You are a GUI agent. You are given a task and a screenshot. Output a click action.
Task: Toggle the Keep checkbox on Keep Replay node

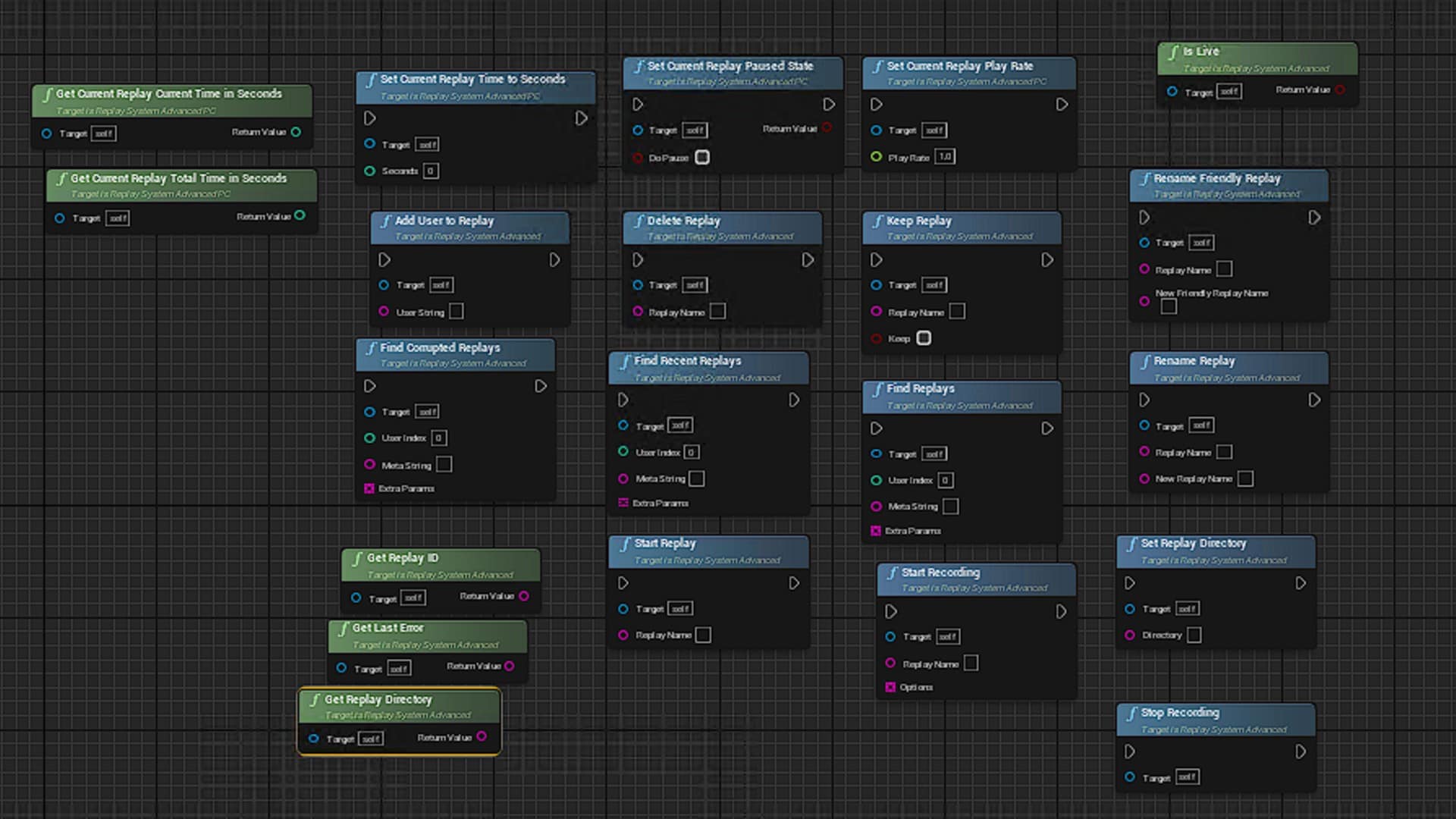pyautogui.click(x=923, y=338)
